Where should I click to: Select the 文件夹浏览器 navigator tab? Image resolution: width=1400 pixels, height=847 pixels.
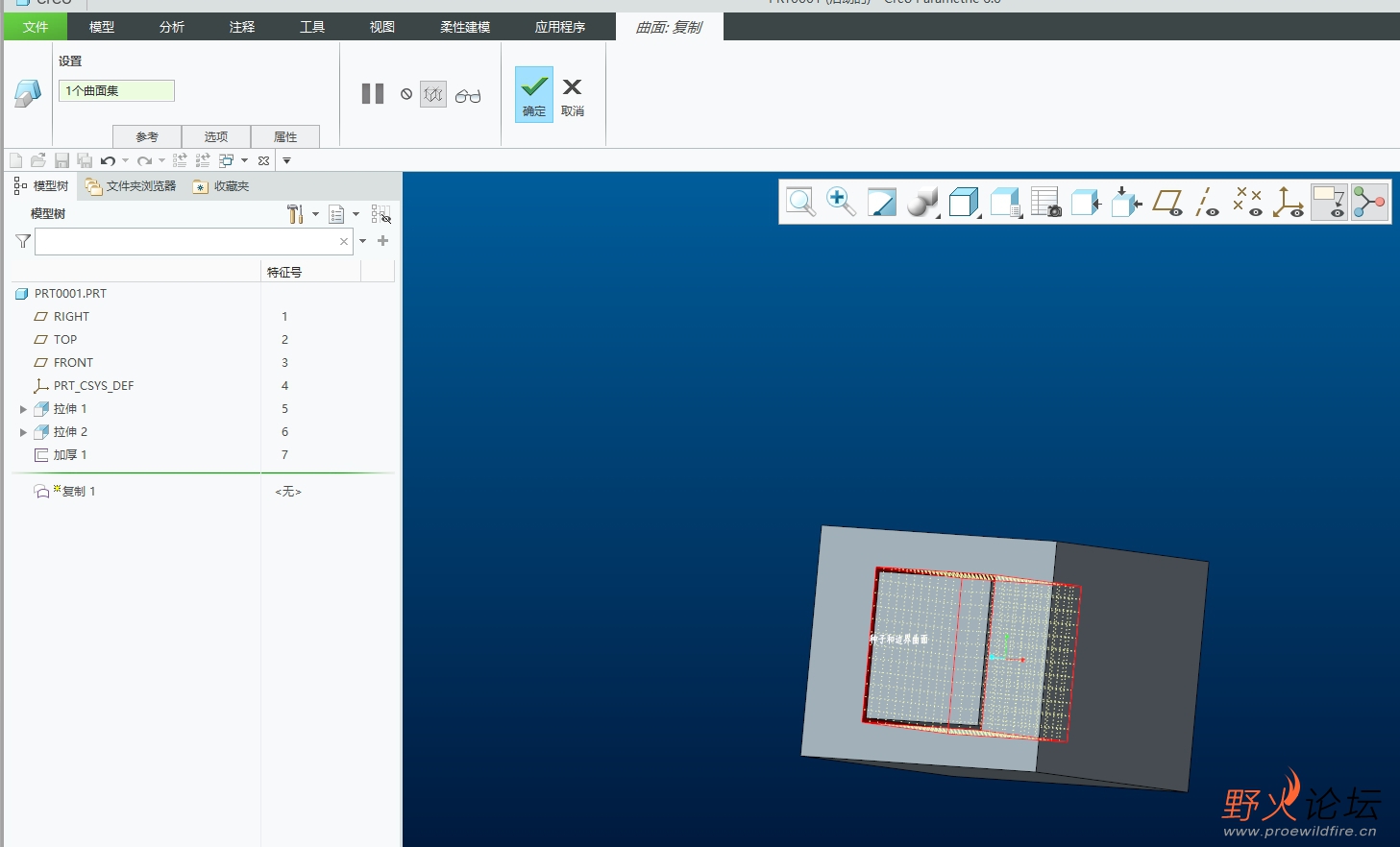click(x=131, y=186)
